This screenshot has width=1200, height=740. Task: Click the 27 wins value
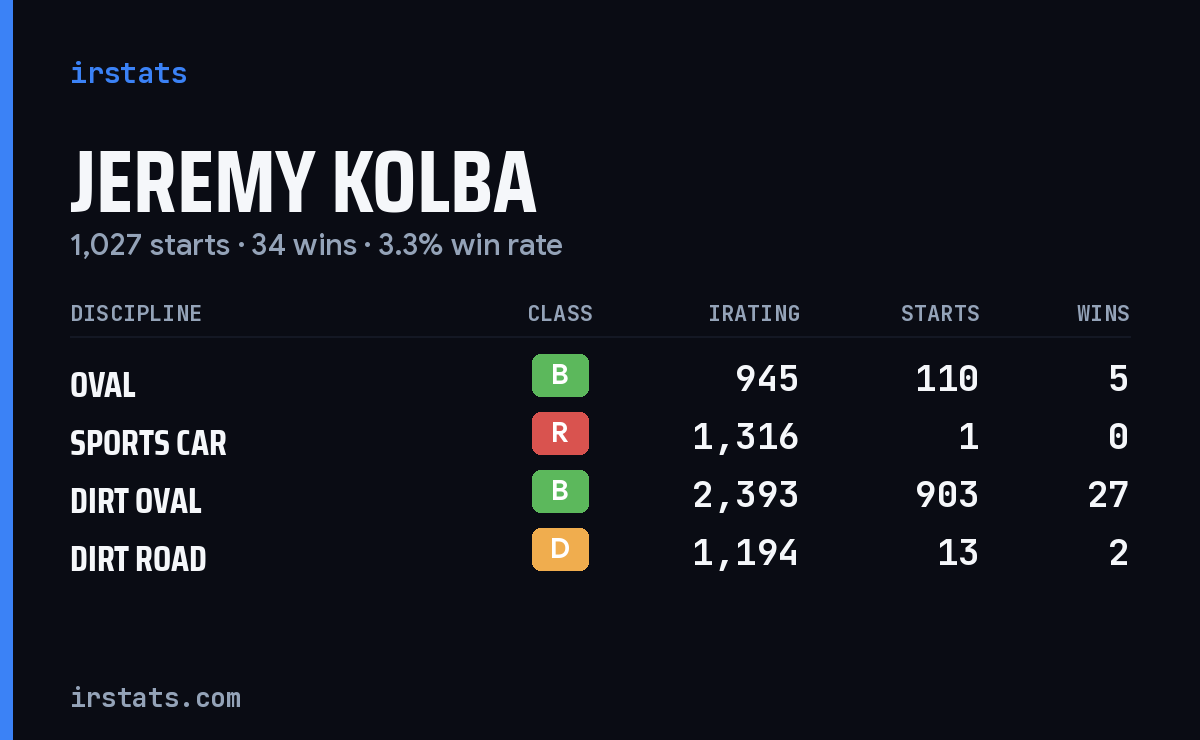coord(1108,495)
